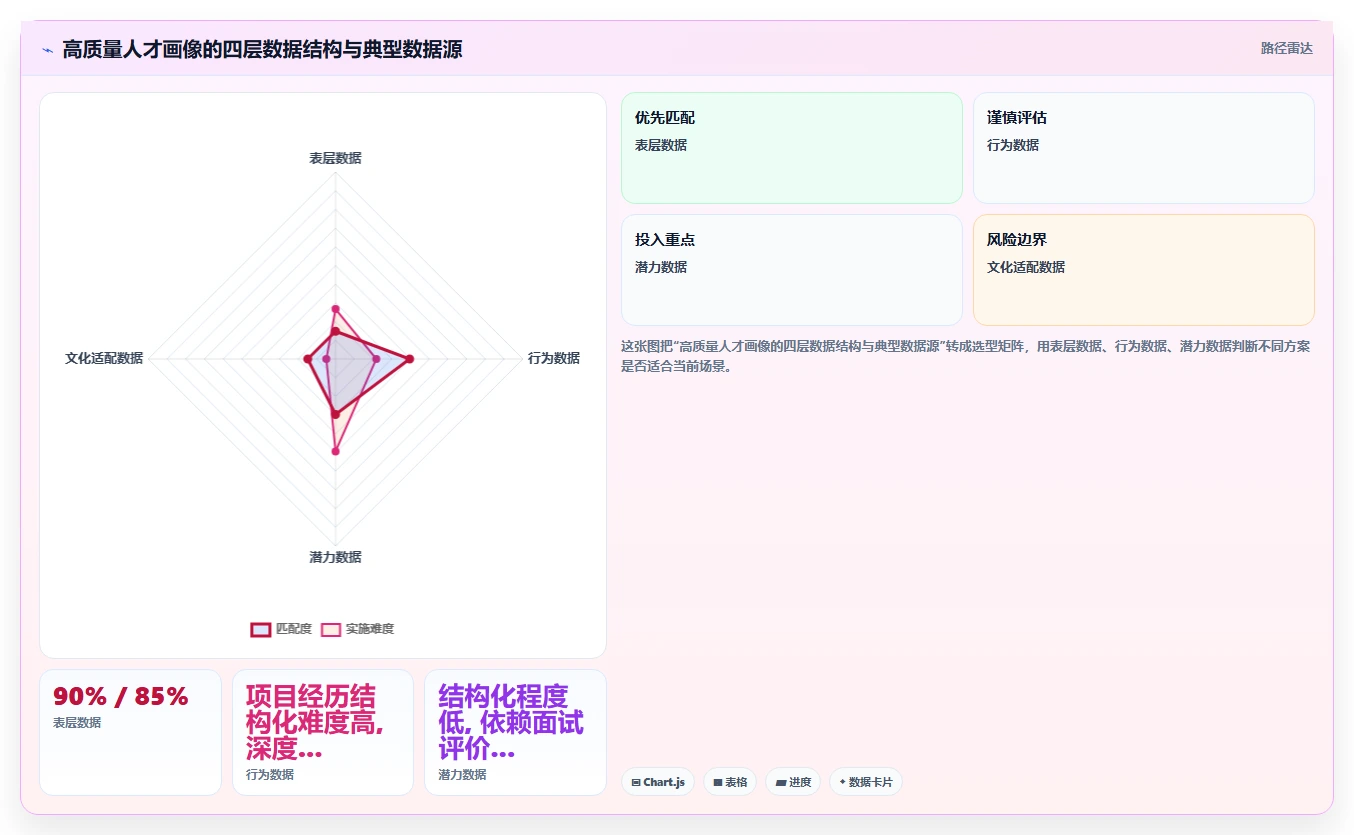
Task: Click the 数据卡片 tag
Action: click(866, 782)
